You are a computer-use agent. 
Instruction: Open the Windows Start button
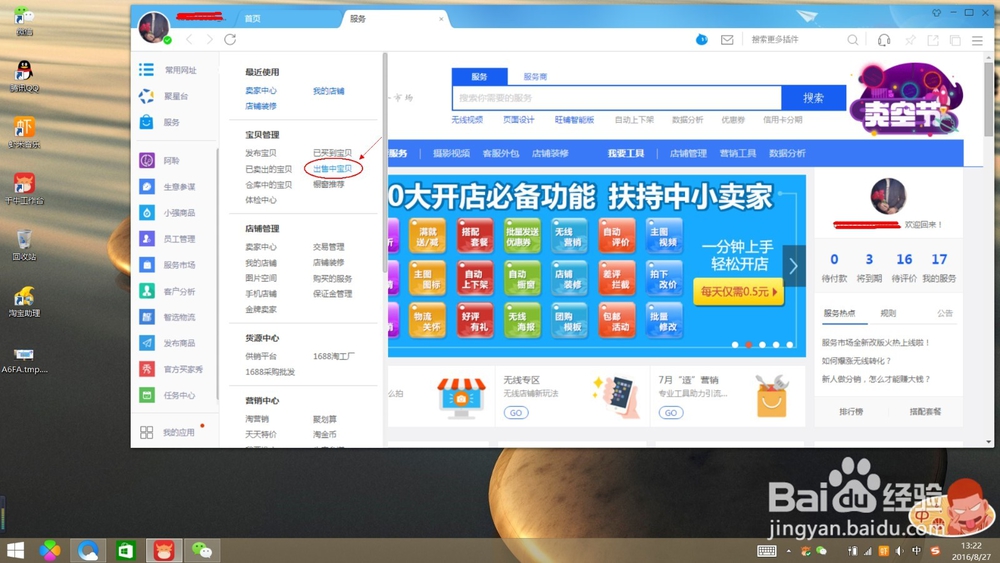15,550
